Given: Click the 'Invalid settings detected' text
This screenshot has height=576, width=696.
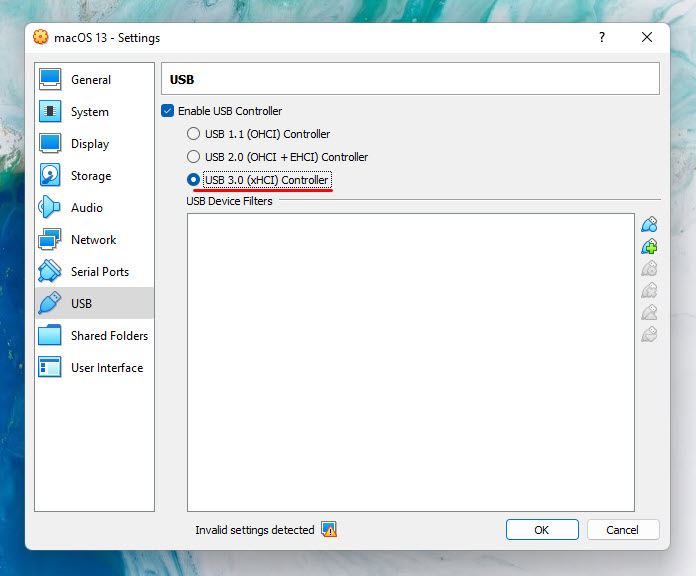Looking at the screenshot, I should [255, 530].
